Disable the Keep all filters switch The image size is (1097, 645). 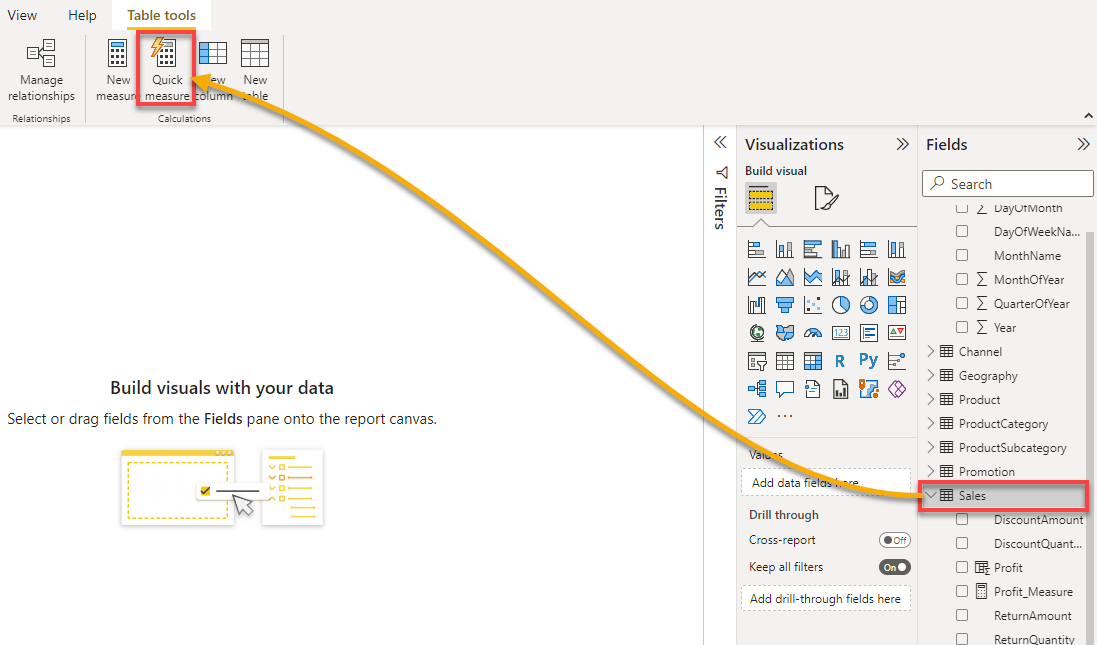894,567
